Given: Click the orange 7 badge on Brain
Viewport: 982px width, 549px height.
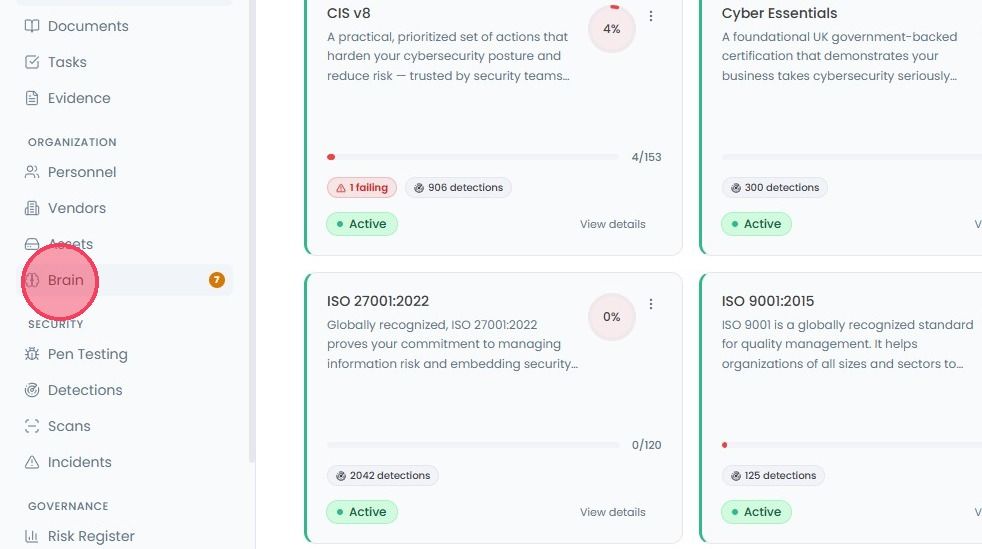Looking at the screenshot, I should (217, 280).
